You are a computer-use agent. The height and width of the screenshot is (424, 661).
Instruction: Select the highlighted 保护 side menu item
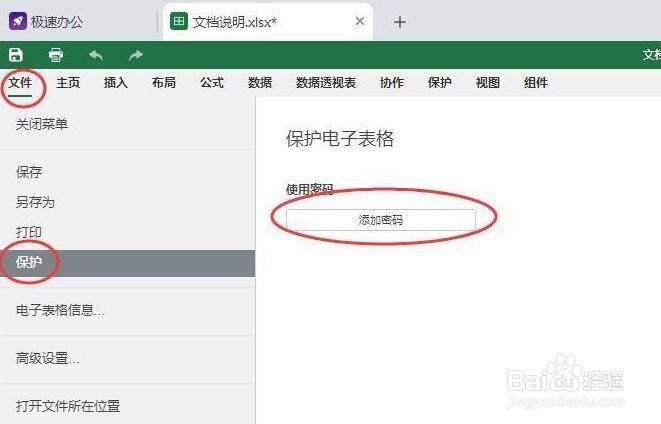pyautogui.click(x=127, y=263)
